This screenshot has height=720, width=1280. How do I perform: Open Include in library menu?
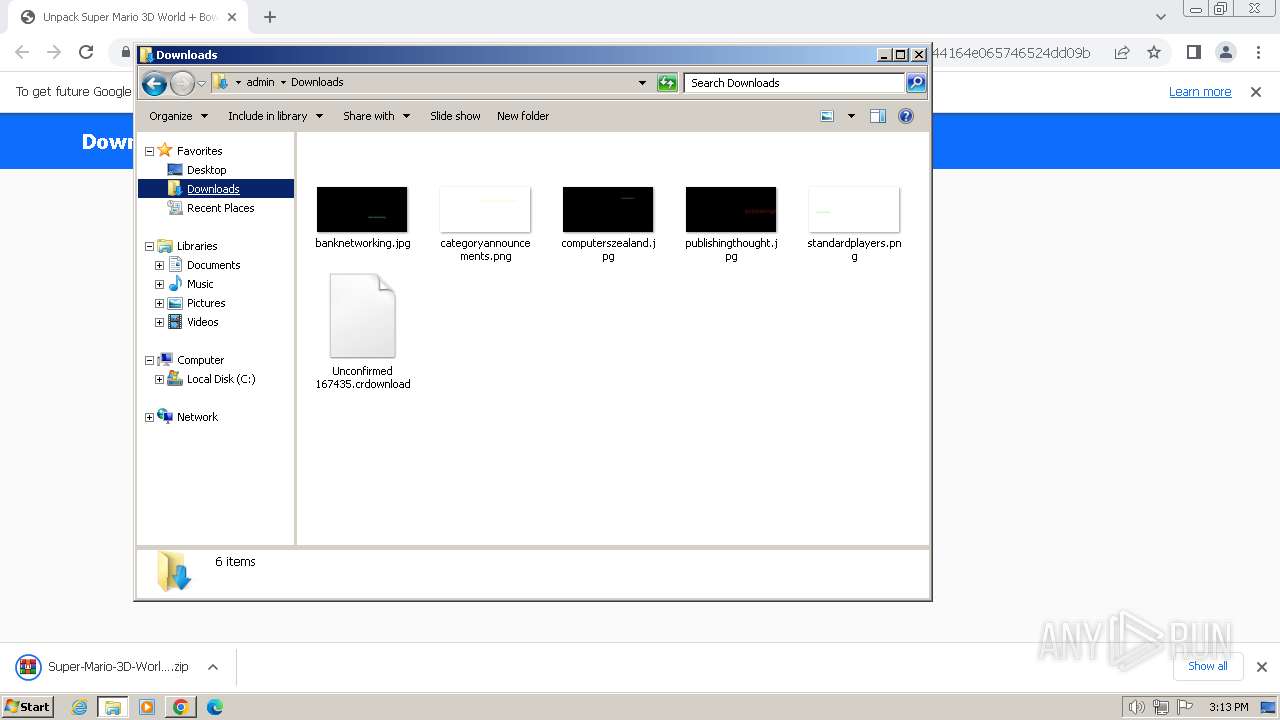[x=275, y=116]
